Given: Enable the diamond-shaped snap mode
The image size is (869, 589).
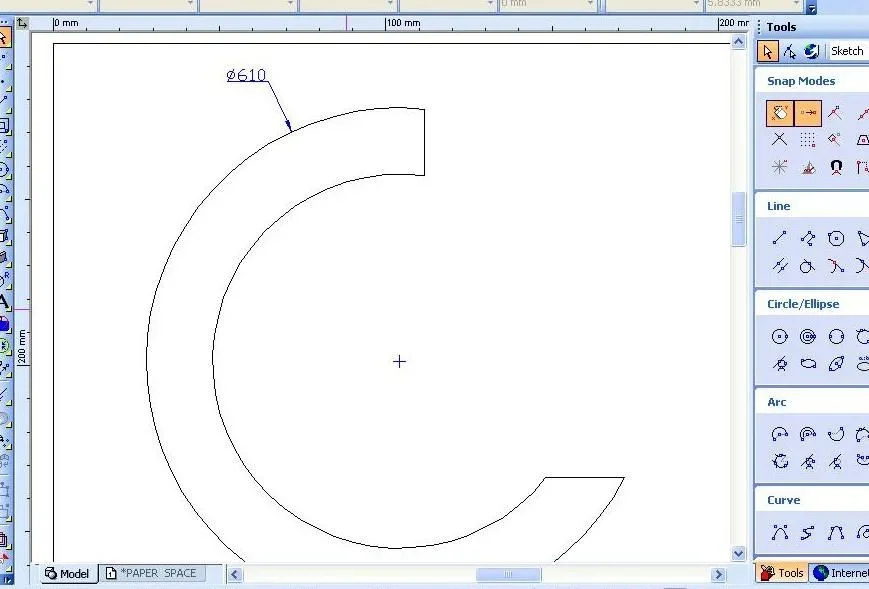Looking at the screenshot, I should pyautogui.click(x=835, y=140).
